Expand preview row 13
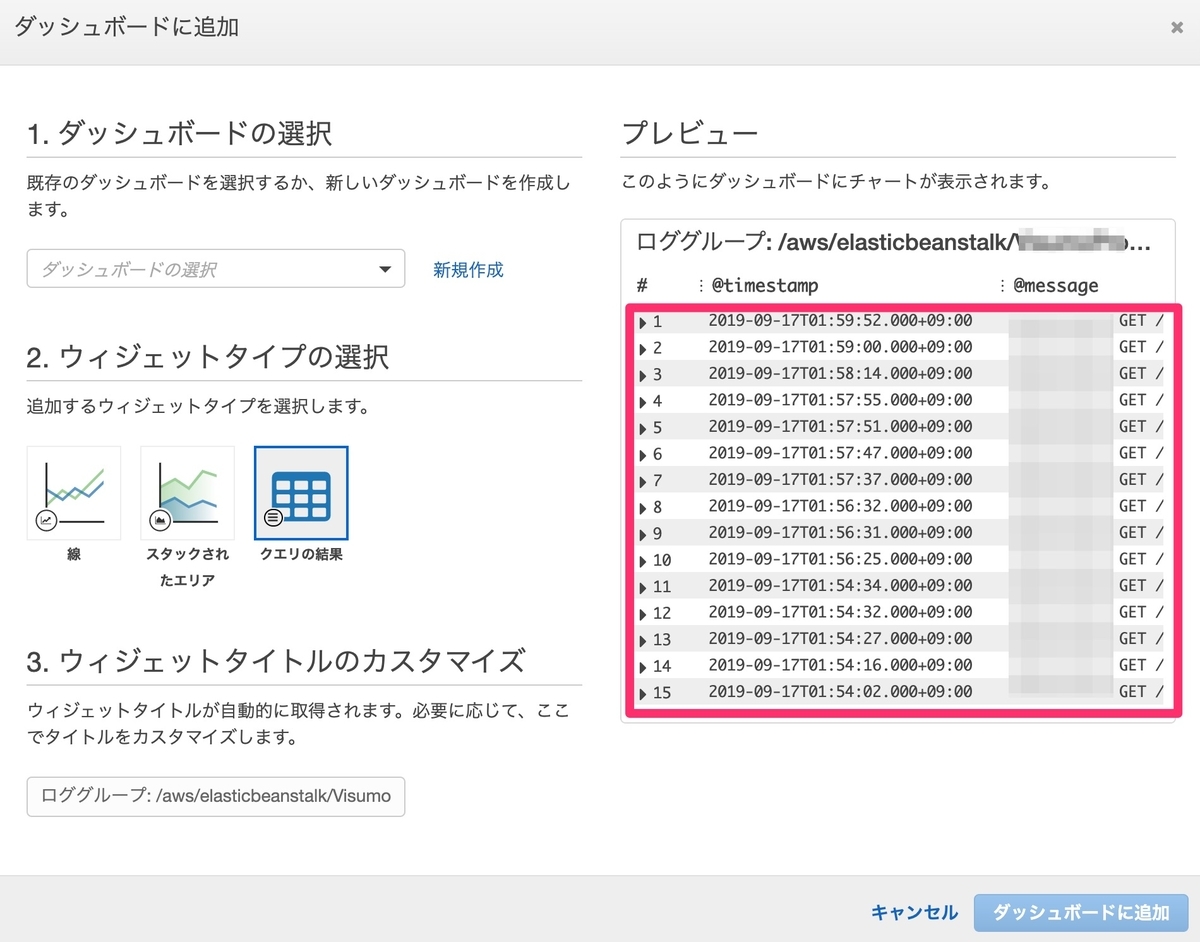Image resolution: width=1200 pixels, height=942 pixels. (643, 640)
